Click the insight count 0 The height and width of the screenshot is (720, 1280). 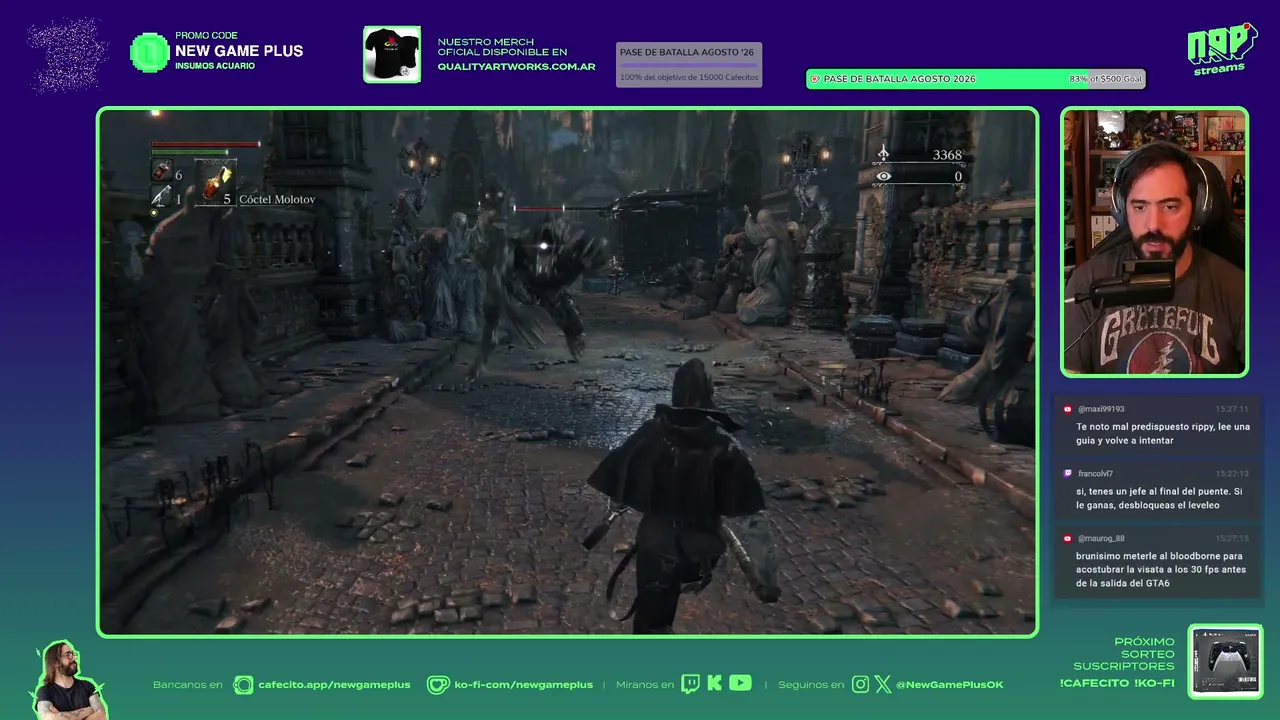click(x=958, y=177)
